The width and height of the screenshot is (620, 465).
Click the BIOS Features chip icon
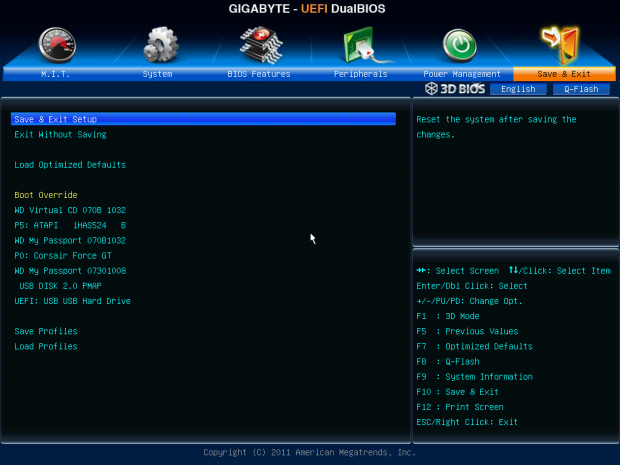(261, 45)
